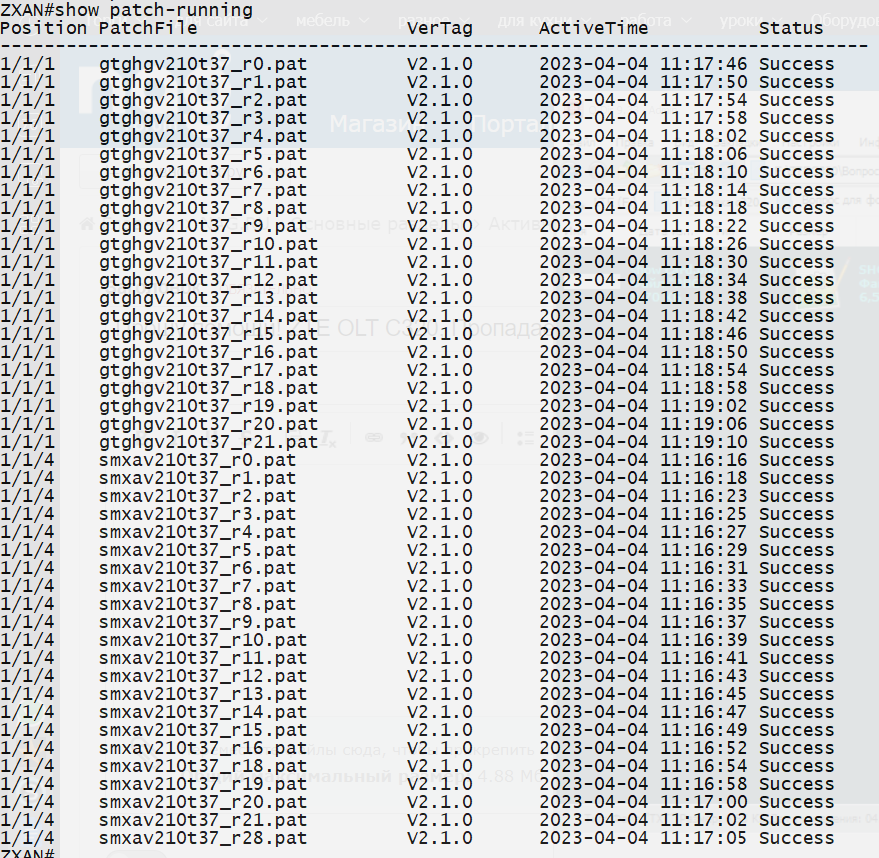Click timestamp 2023-04-04 11:18:02
Screen dimensions: 879x858
[643, 136]
